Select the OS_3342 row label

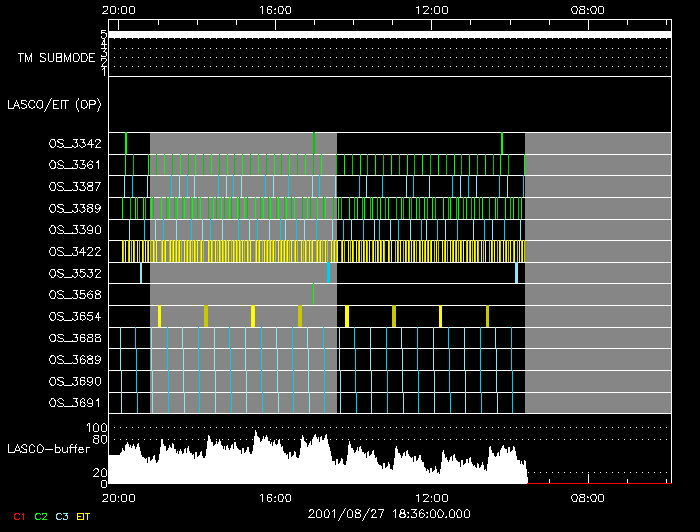pos(74,144)
